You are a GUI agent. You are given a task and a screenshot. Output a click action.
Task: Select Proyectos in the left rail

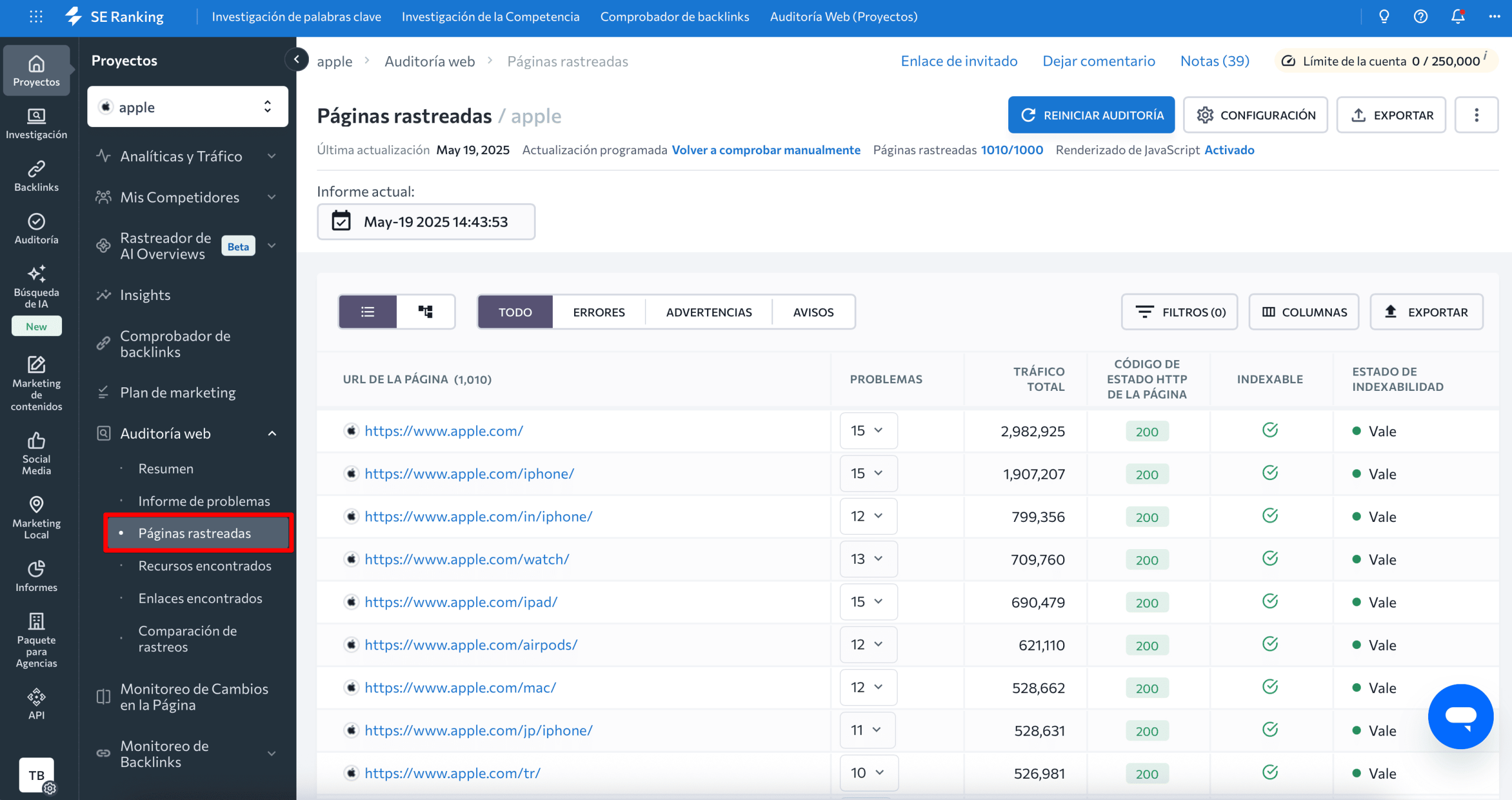point(36,71)
